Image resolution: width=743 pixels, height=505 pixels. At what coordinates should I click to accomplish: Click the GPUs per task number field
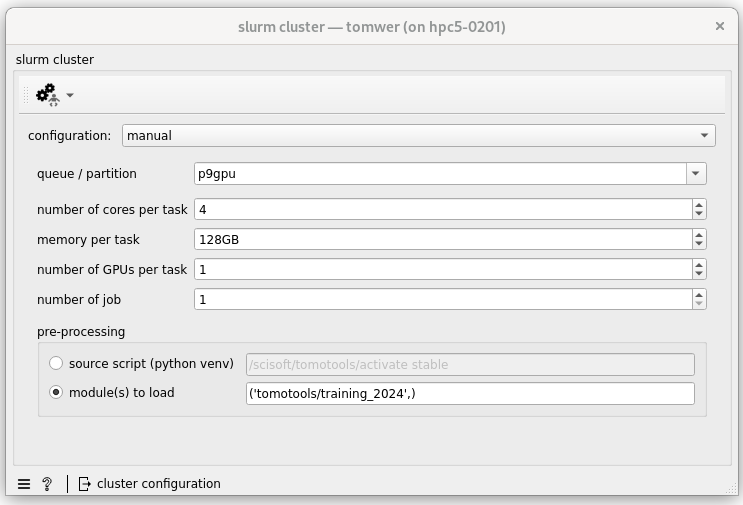(x=444, y=269)
